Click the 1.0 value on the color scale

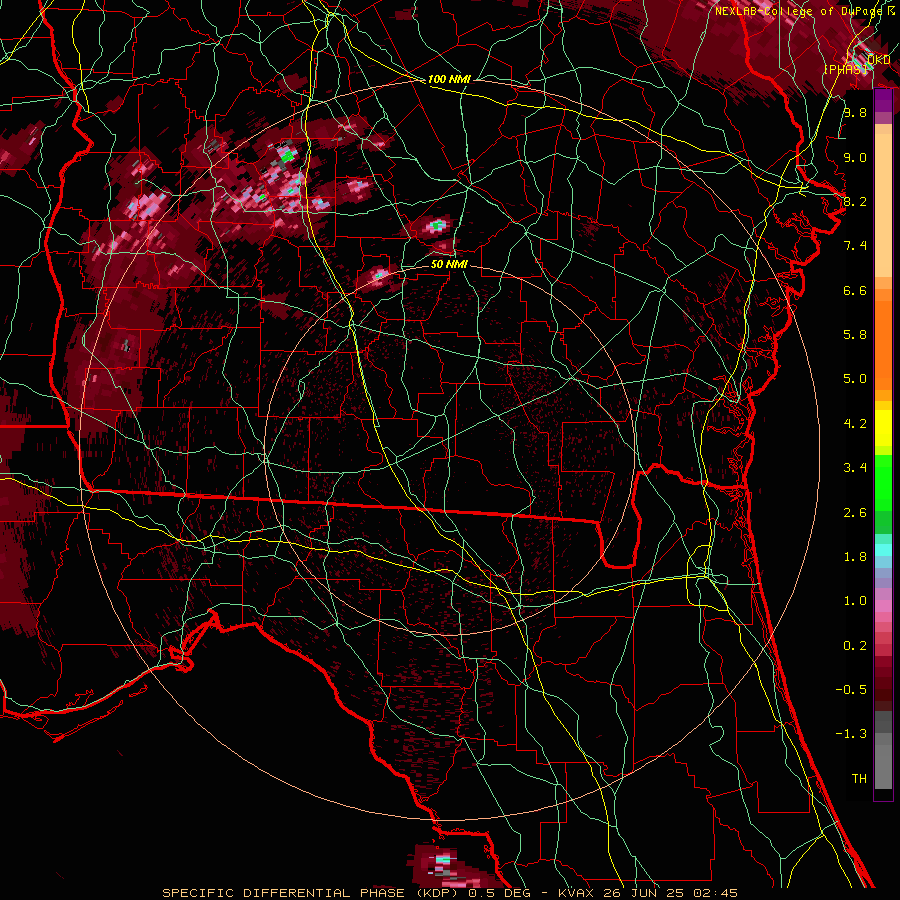(x=855, y=601)
